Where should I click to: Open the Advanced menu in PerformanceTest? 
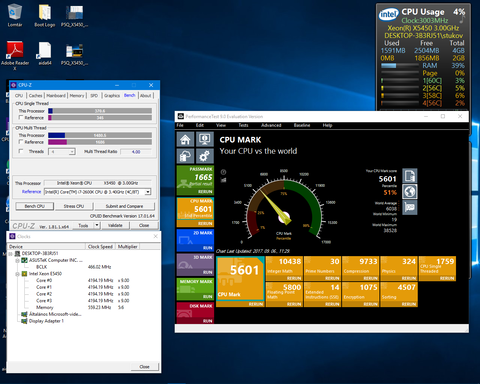tap(271, 125)
